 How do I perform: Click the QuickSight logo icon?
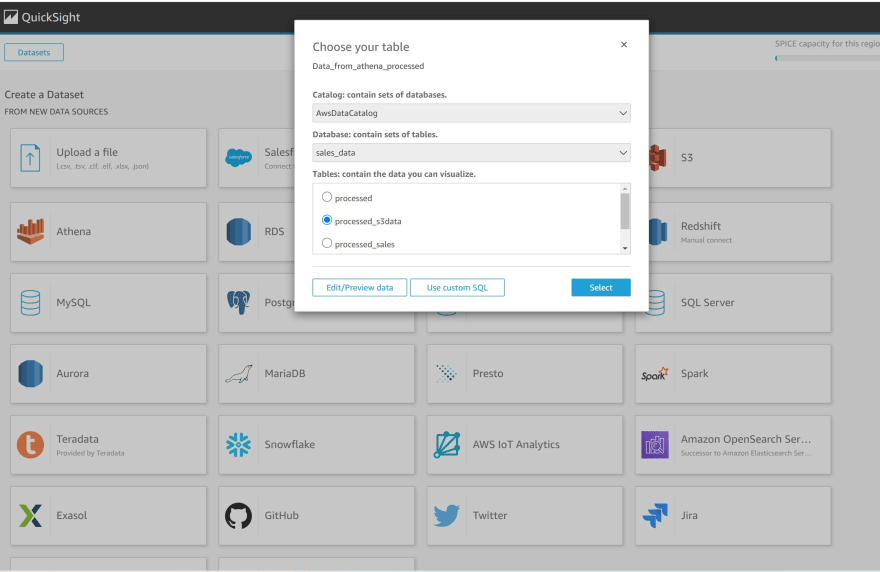click(11, 17)
